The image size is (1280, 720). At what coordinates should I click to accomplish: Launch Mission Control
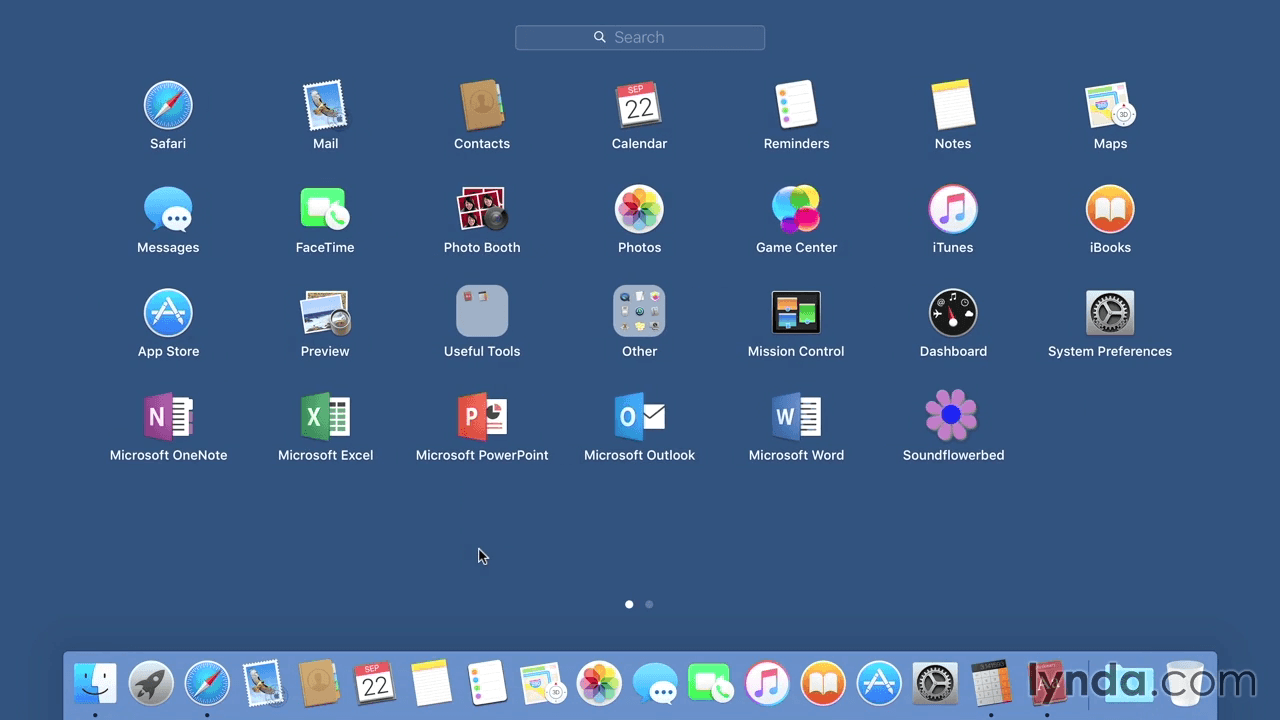[796, 314]
